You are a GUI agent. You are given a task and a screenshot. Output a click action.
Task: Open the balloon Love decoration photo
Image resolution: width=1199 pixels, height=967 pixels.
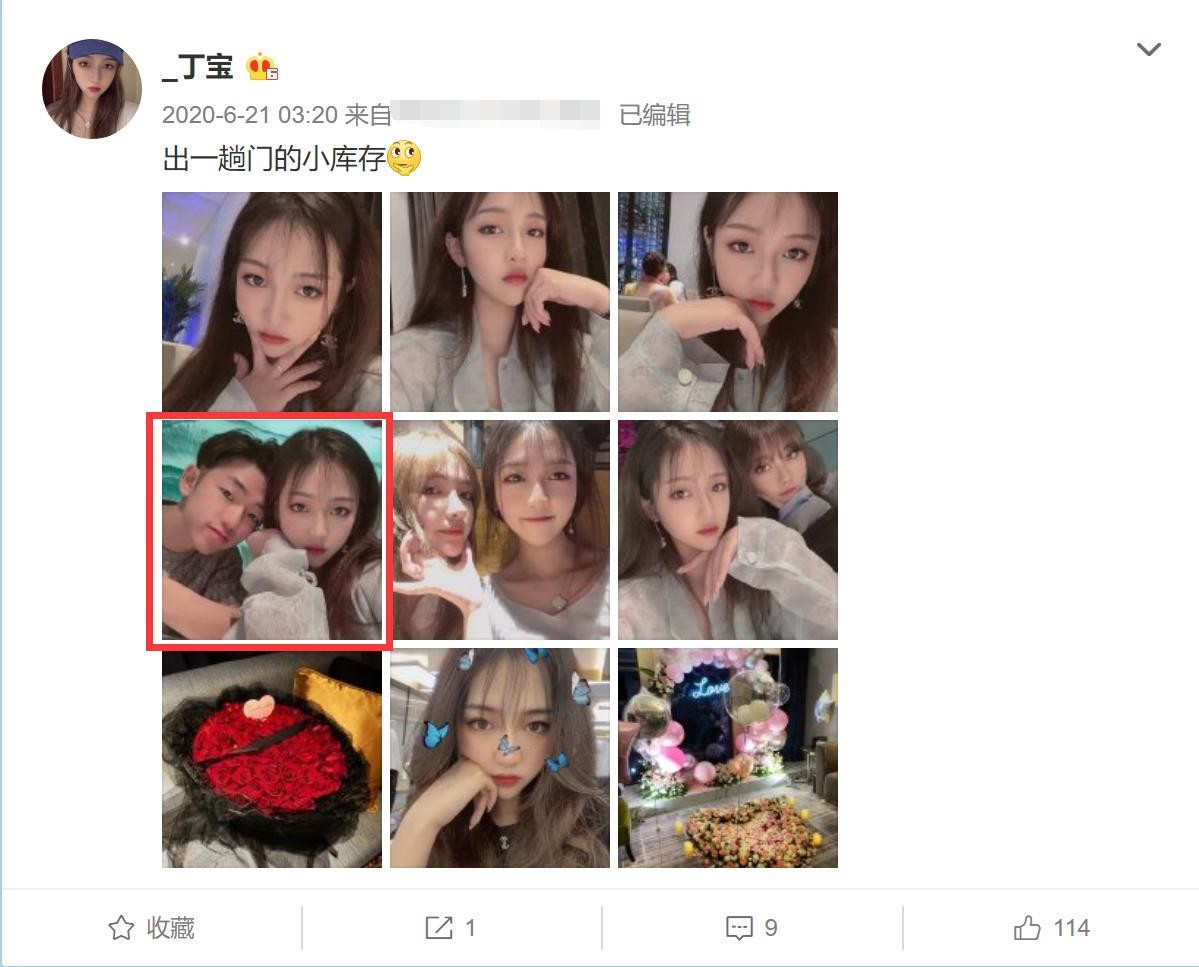pos(728,758)
